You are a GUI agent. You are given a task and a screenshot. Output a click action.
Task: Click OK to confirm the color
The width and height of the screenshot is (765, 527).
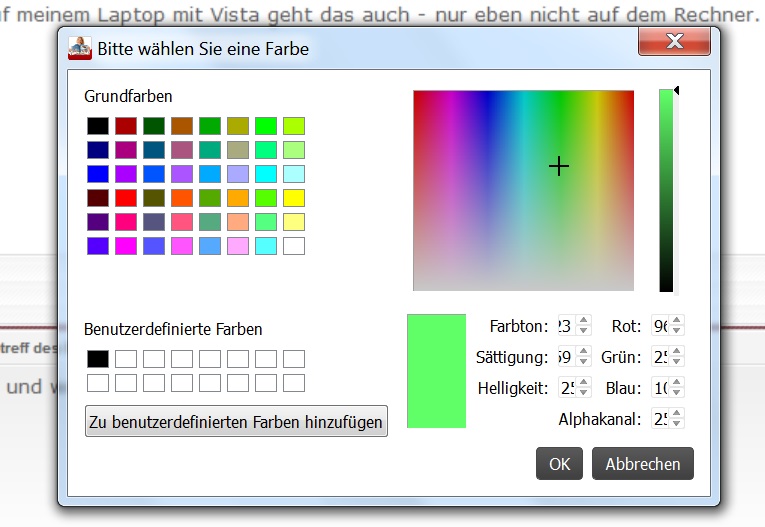point(559,464)
